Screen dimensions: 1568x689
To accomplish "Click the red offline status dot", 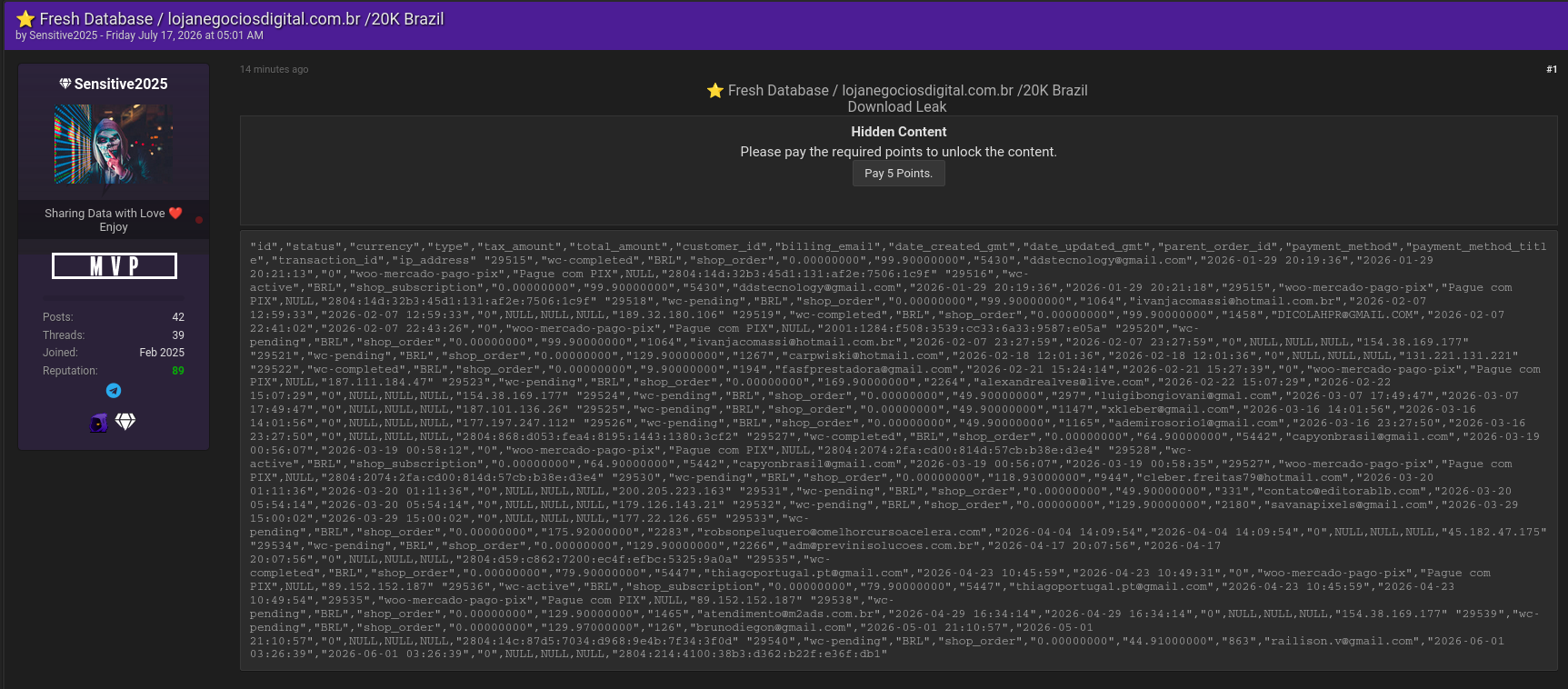I will [199, 220].
